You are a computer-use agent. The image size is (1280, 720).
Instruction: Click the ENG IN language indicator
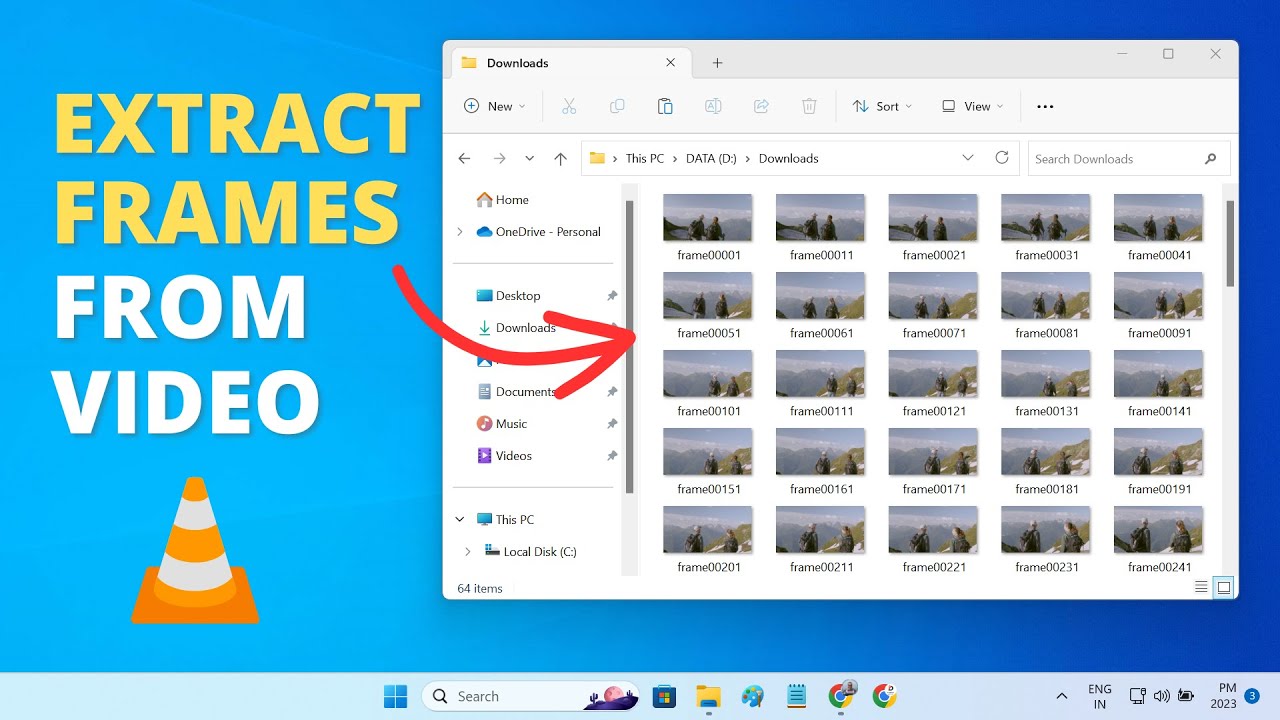[1100, 696]
